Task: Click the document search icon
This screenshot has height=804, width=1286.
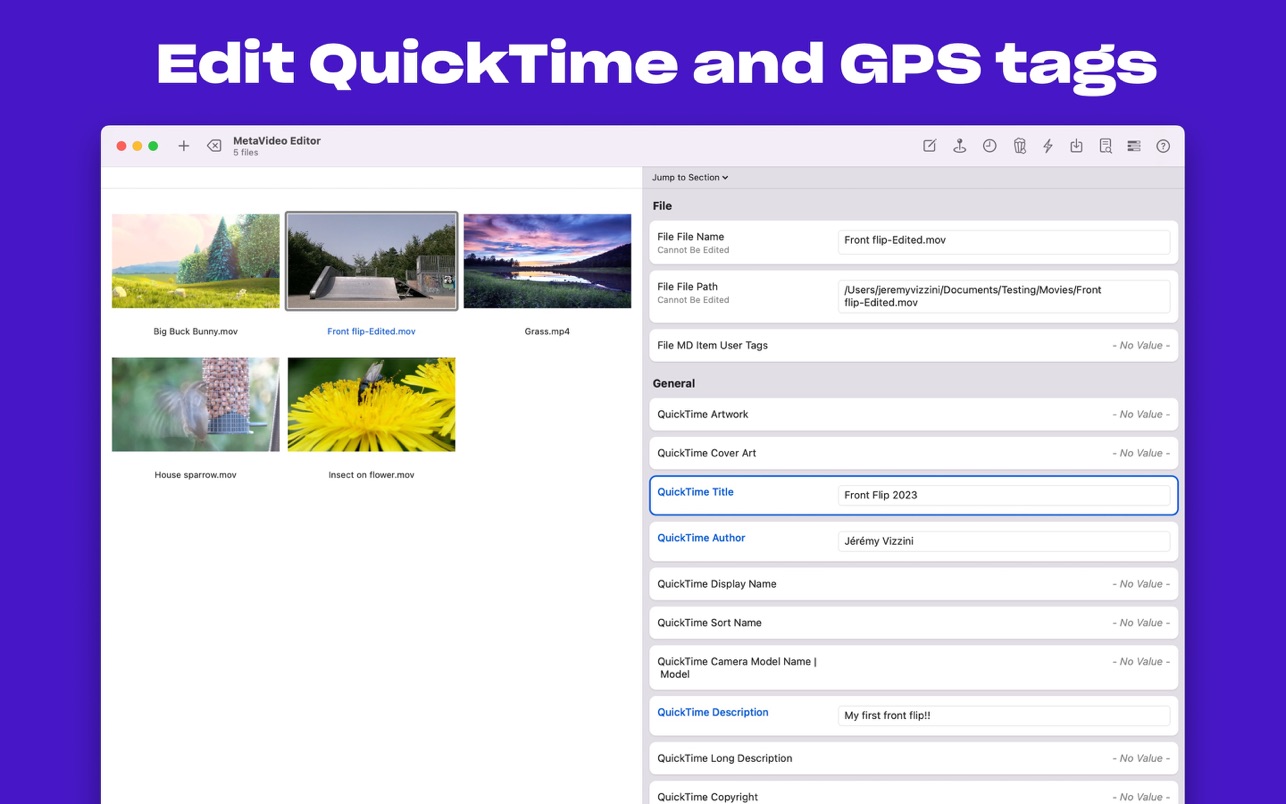Action: click(x=1105, y=146)
